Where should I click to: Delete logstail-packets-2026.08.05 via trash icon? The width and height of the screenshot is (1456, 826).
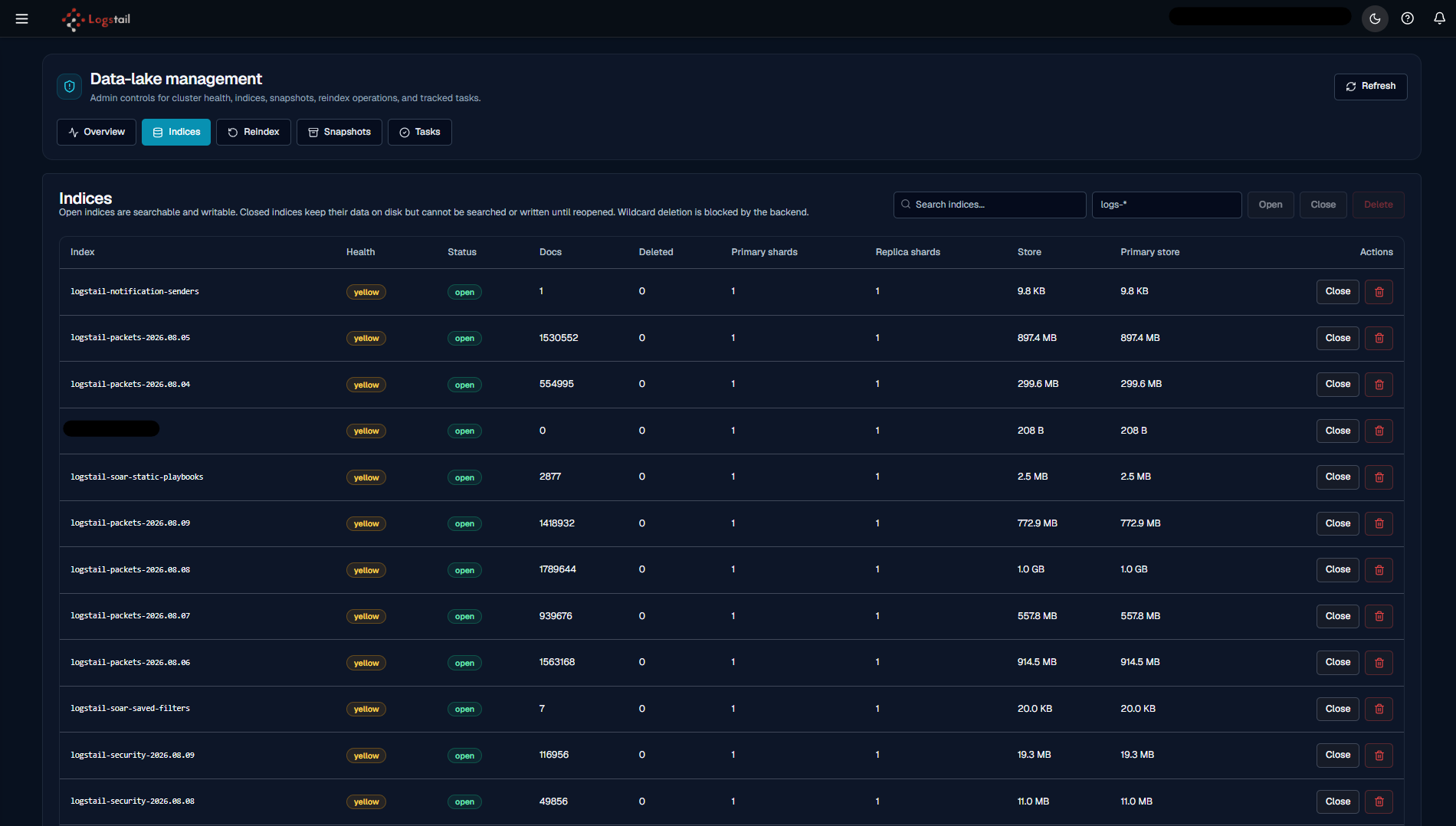pyautogui.click(x=1379, y=338)
